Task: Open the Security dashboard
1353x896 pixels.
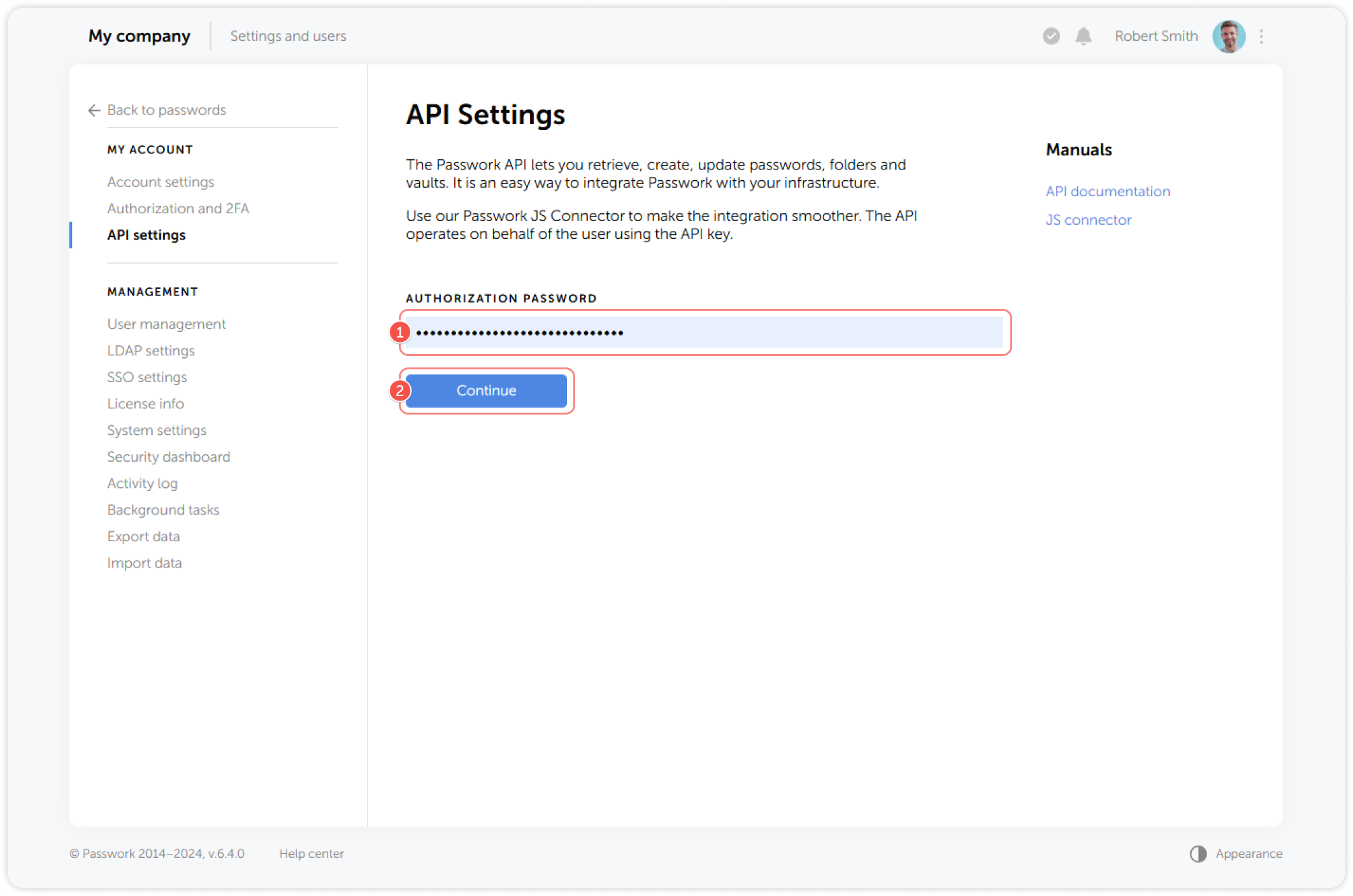Action: pyautogui.click(x=168, y=457)
